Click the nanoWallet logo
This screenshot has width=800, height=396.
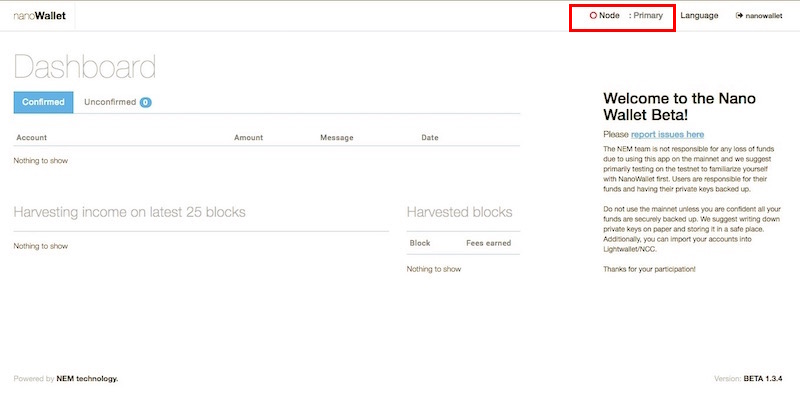point(40,16)
